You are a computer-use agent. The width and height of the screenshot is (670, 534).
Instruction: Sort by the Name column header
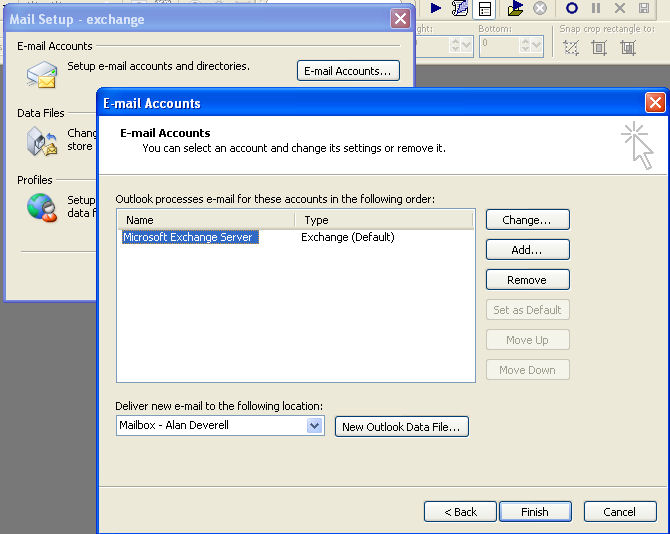[x=207, y=220]
